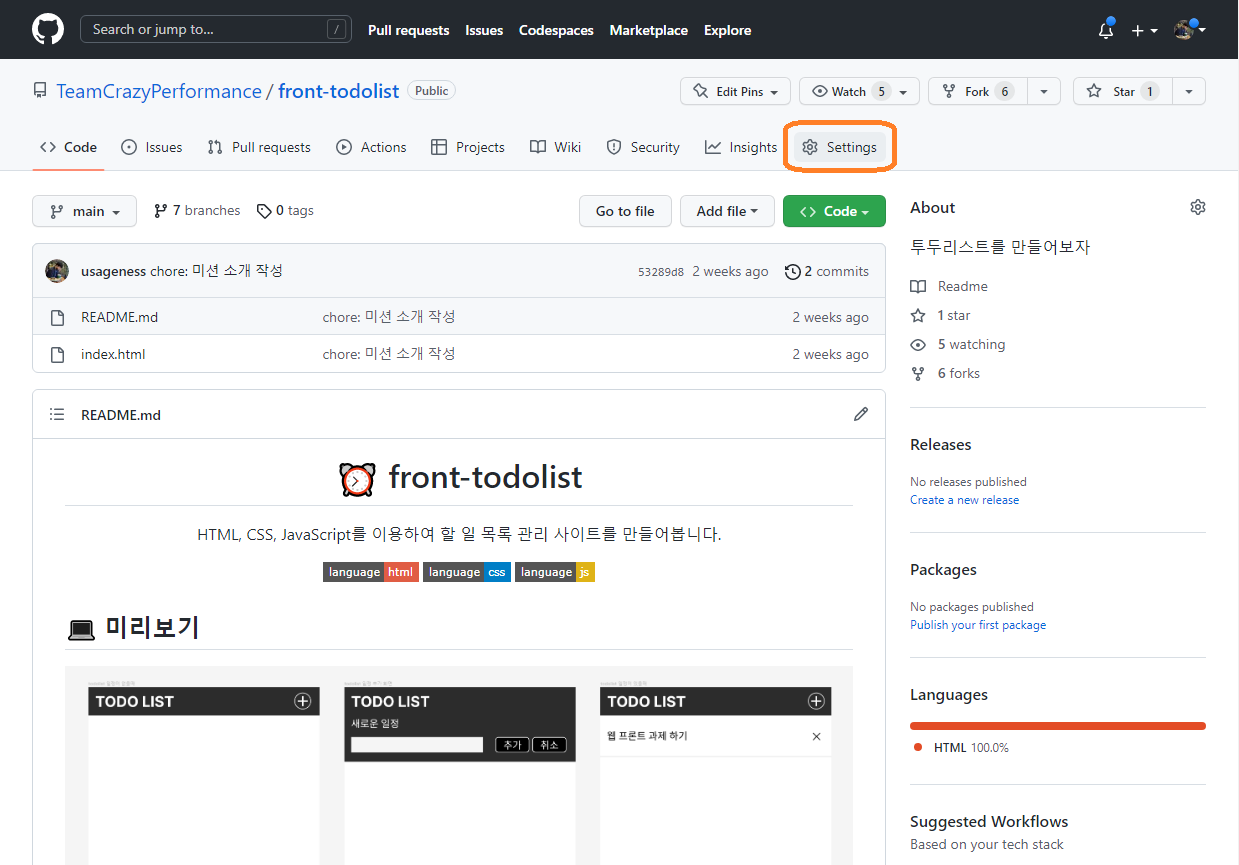Click usageness avatar in commit bar

click(x=57, y=271)
